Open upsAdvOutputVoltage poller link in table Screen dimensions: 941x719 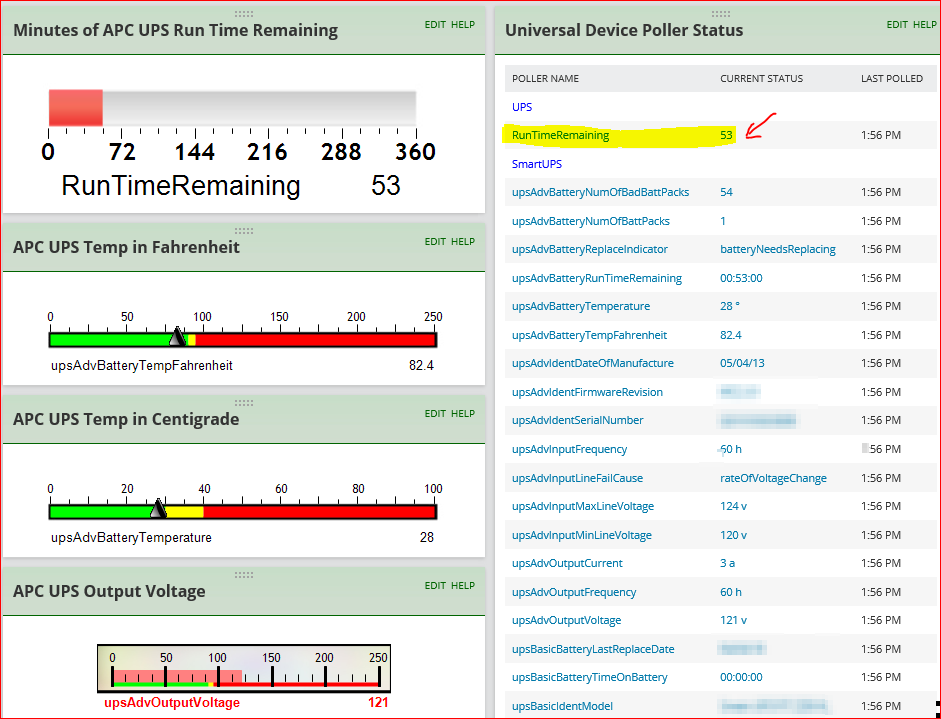(567, 621)
